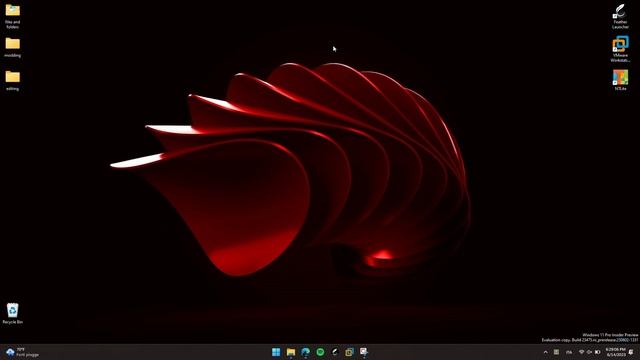
Task: Open the Wi-Fi network status icon
Action: point(582,352)
